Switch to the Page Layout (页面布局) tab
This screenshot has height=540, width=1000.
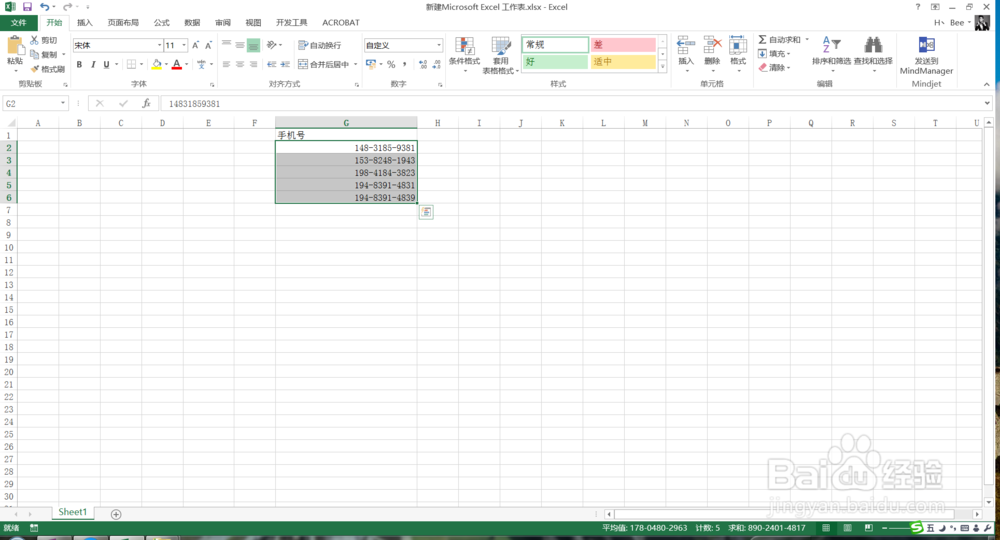[x=123, y=22]
